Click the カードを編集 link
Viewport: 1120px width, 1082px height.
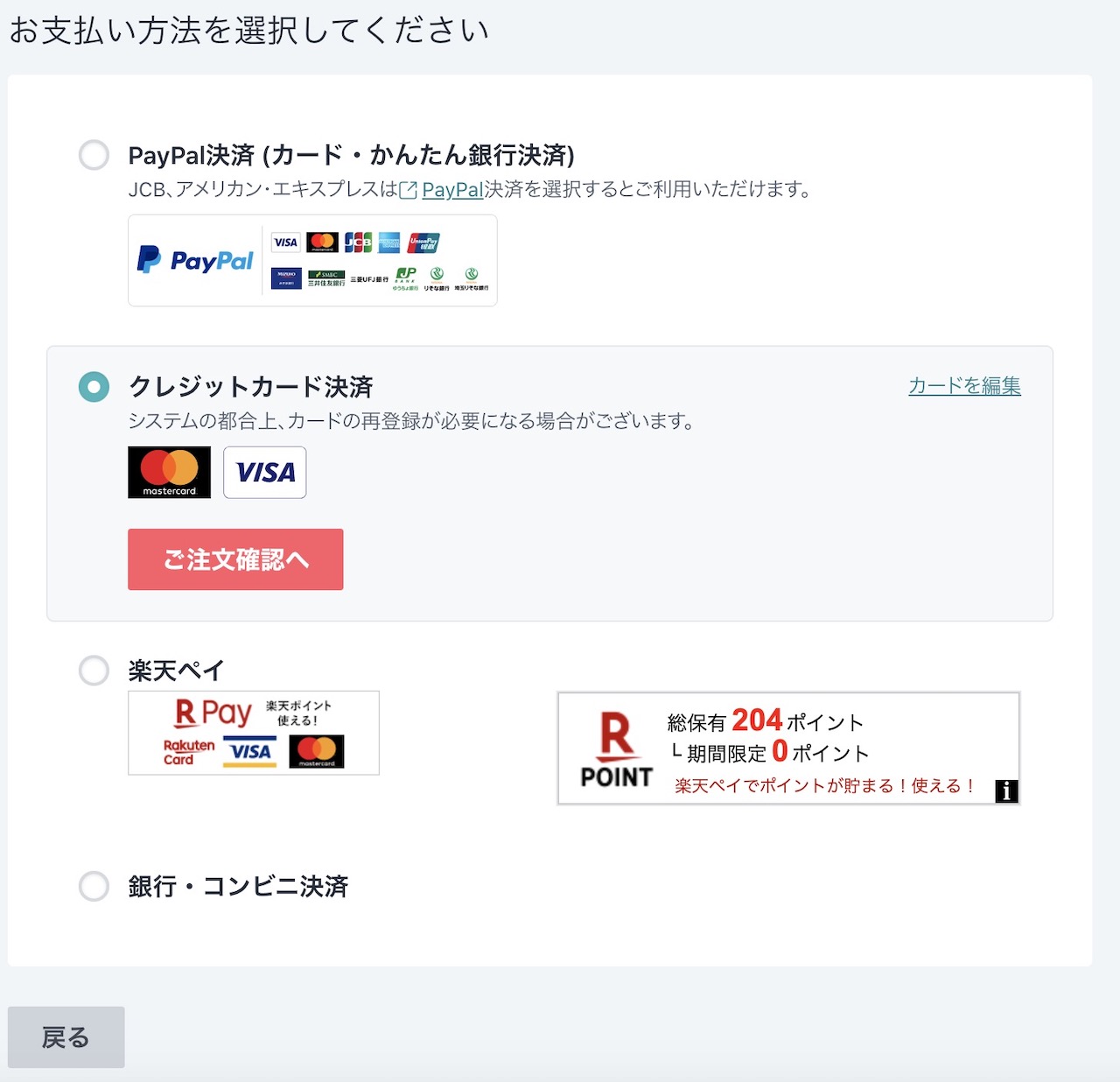962,385
